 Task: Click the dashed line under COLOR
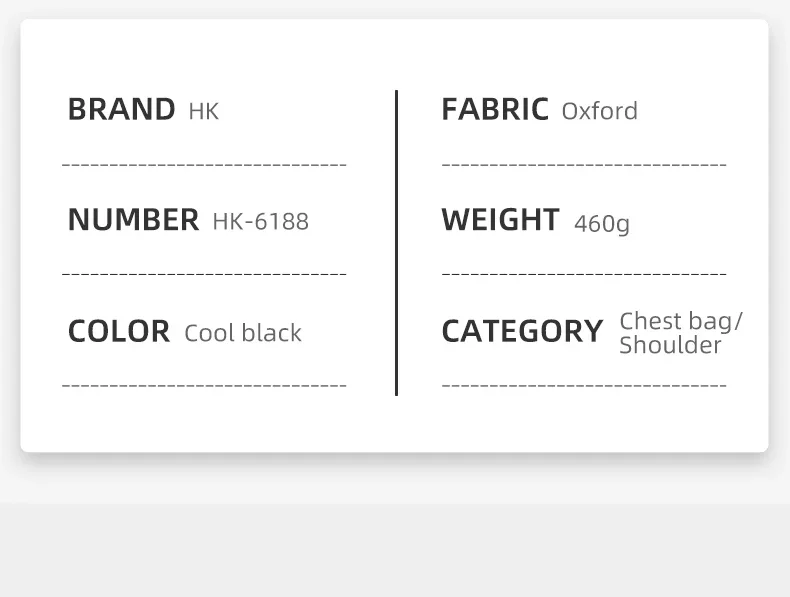point(204,384)
